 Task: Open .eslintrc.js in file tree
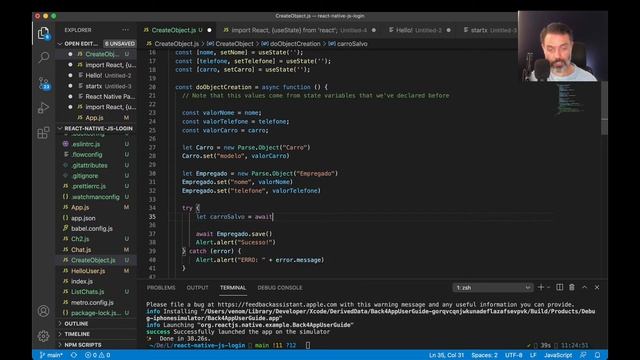[96, 144]
